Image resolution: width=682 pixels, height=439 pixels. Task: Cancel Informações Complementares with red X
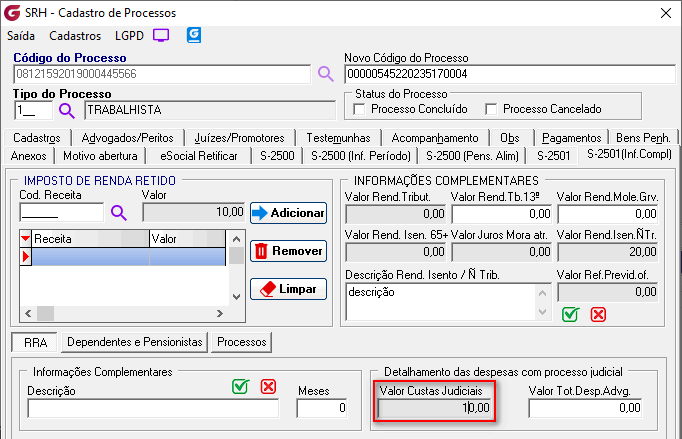598,314
